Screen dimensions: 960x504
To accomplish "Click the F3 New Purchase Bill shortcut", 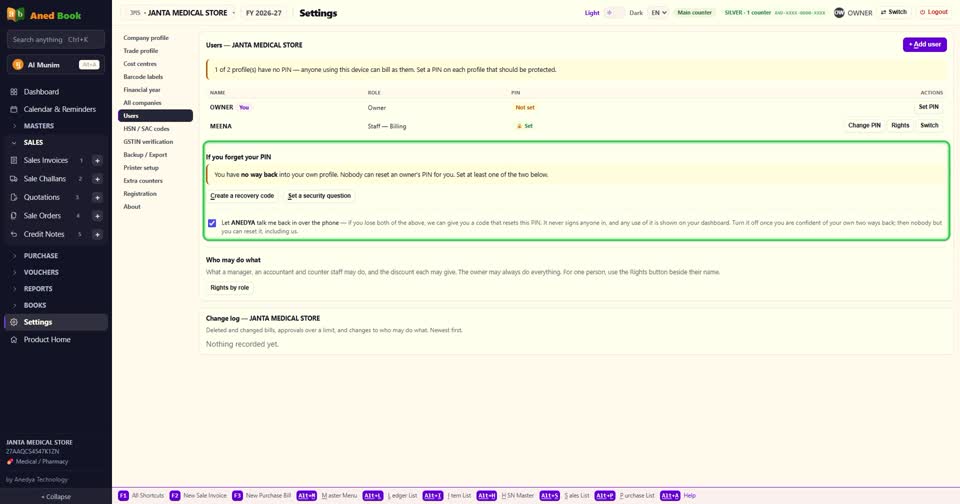I will (x=261, y=495).
